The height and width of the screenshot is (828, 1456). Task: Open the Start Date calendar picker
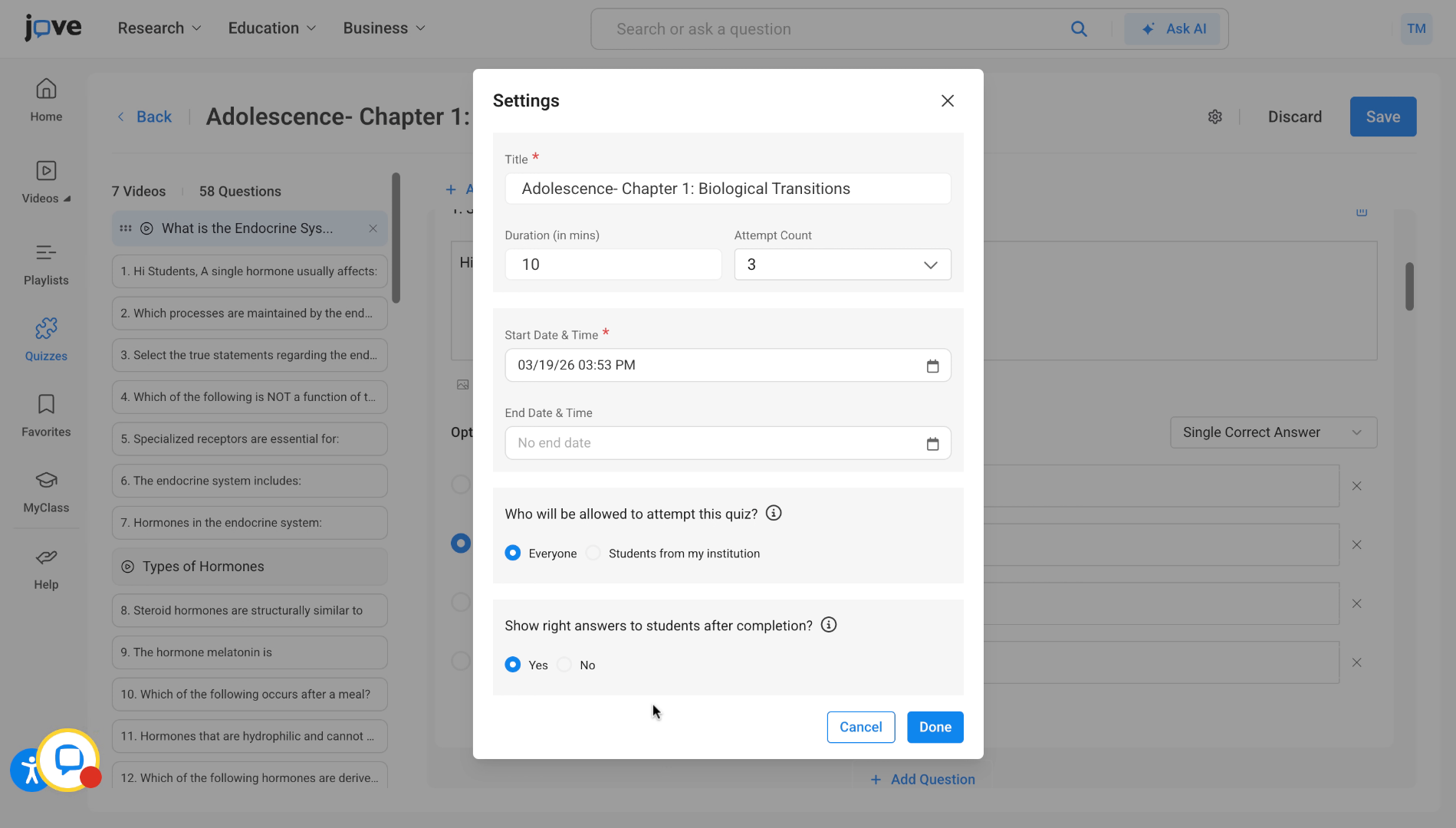pyautogui.click(x=932, y=366)
